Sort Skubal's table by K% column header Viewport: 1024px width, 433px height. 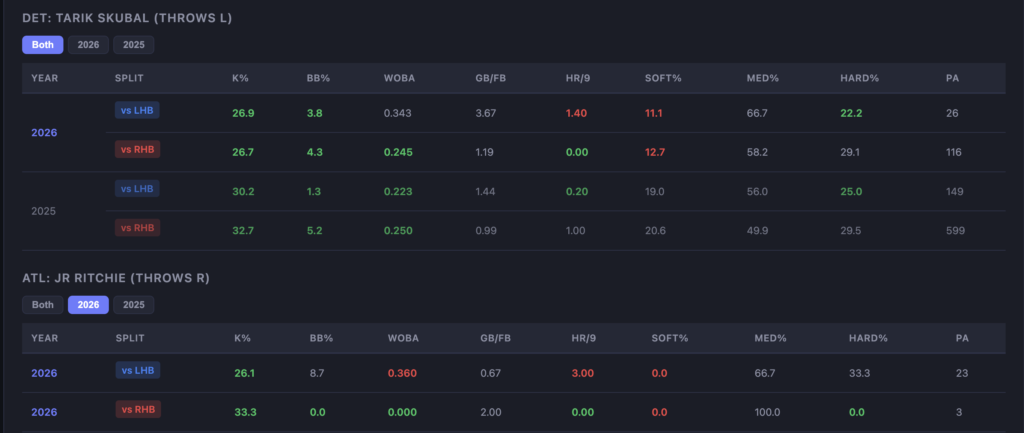pyautogui.click(x=239, y=77)
